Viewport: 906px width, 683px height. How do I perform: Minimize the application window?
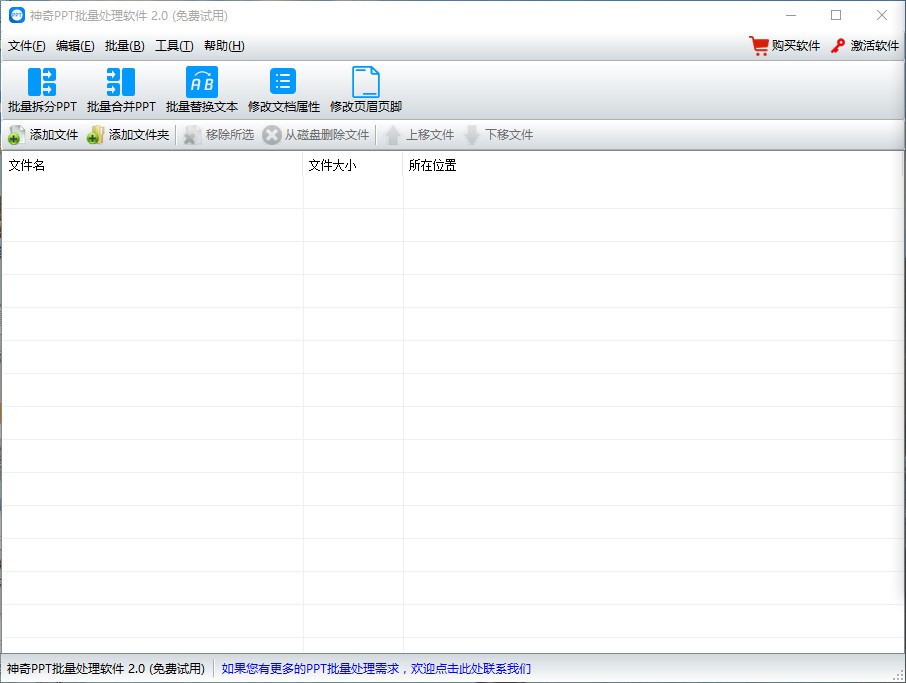coord(791,16)
